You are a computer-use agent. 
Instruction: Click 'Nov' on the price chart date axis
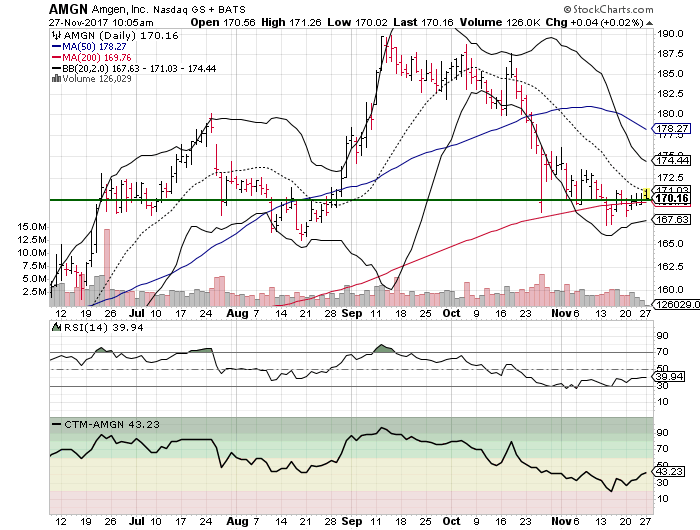coord(562,313)
